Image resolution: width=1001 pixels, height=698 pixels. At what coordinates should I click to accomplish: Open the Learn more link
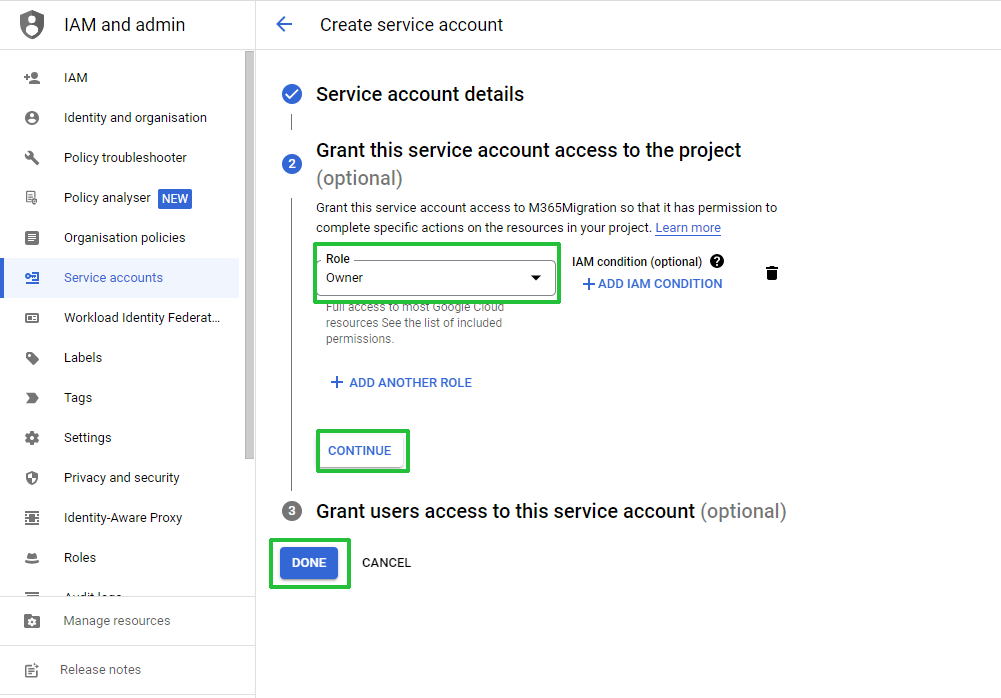point(688,228)
